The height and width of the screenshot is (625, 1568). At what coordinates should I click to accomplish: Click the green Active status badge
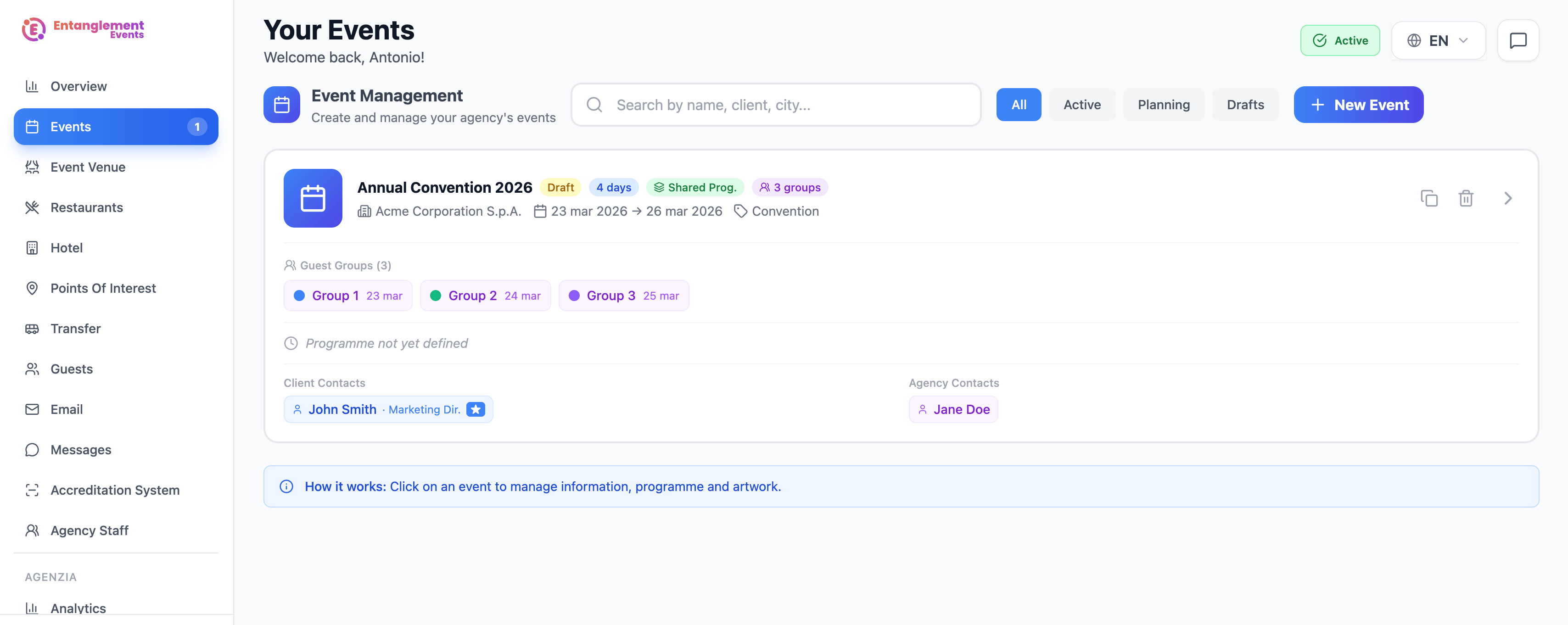point(1340,41)
